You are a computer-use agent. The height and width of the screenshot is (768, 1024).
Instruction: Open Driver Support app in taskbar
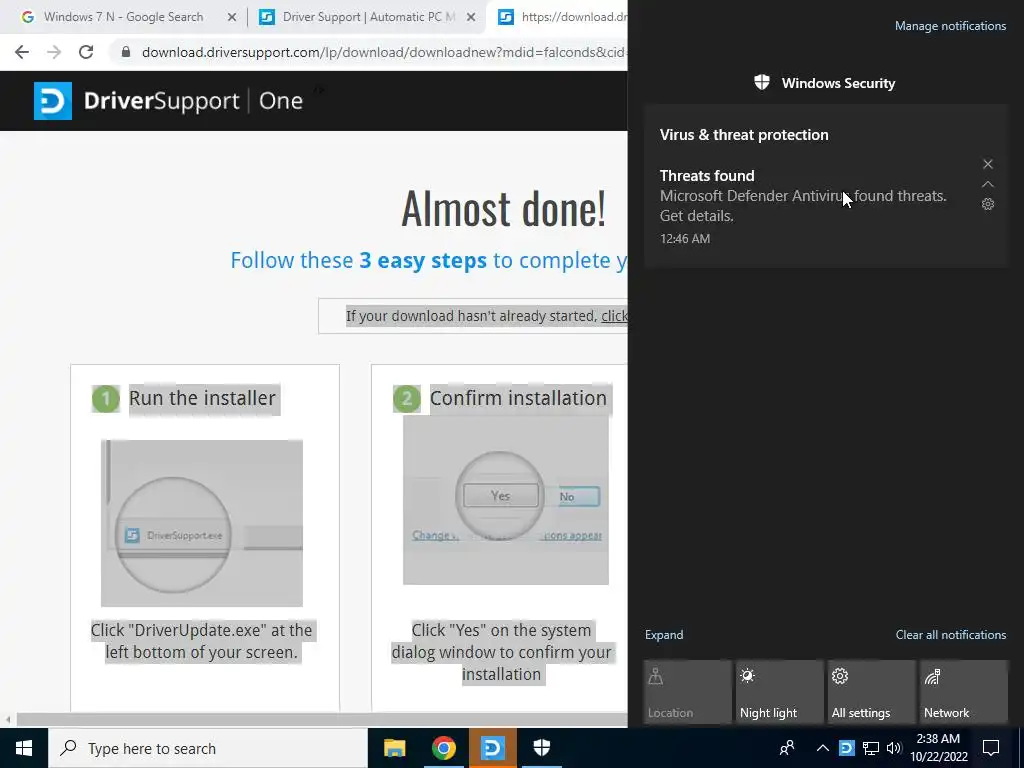[x=492, y=748]
